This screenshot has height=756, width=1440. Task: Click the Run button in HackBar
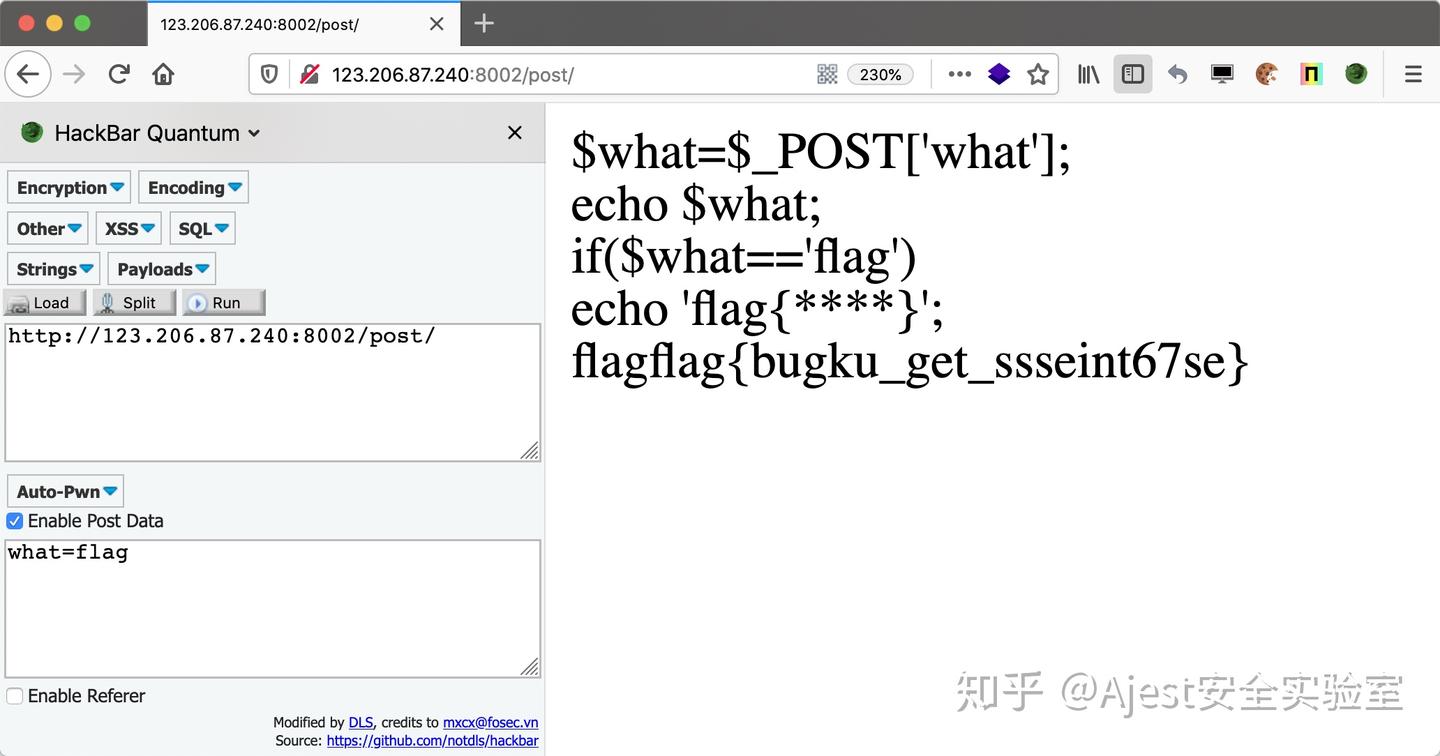tap(223, 302)
